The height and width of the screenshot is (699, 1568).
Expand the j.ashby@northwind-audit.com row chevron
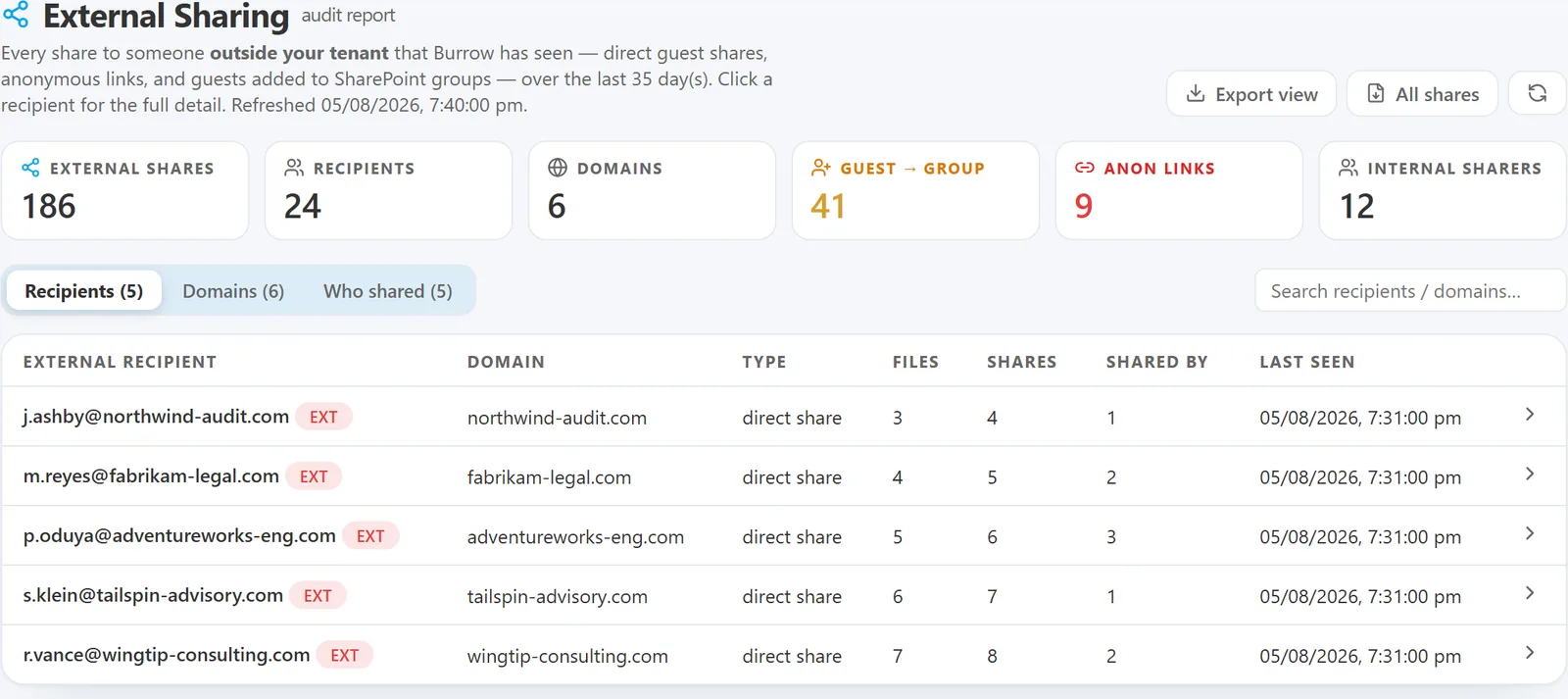pyautogui.click(x=1530, y=415)
